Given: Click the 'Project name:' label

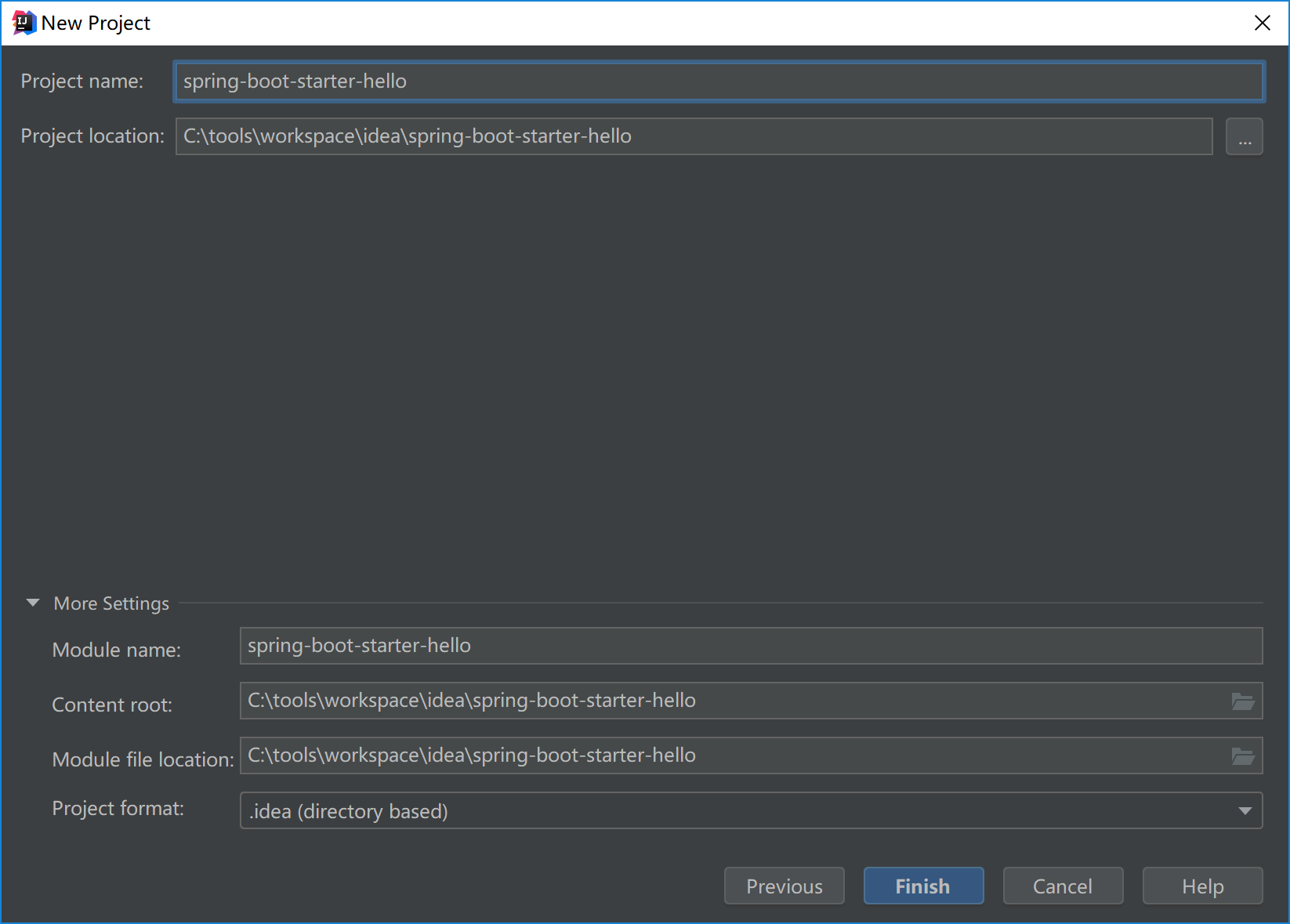Looking at the screenshot, I should 82,82.
